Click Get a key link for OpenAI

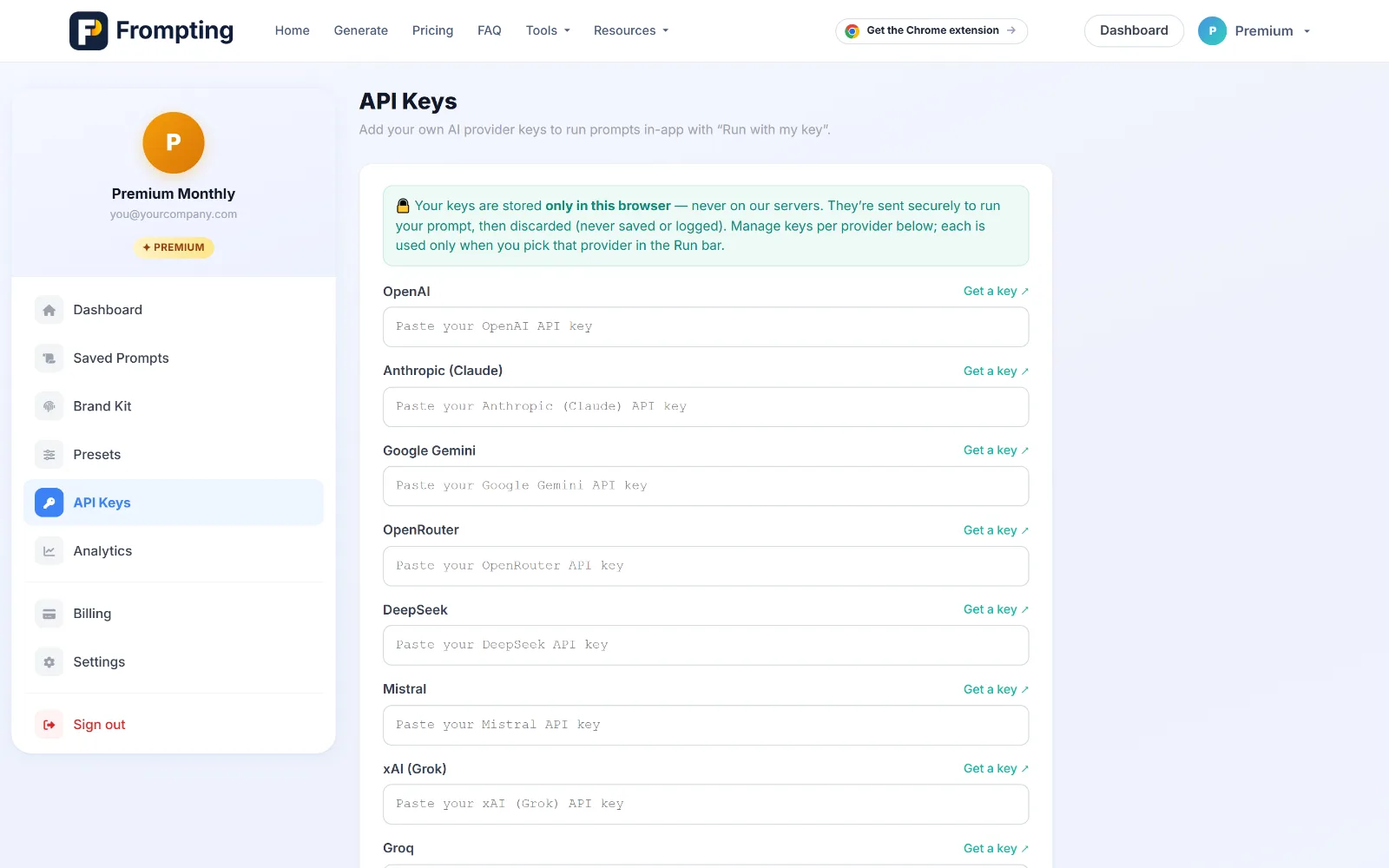[x=996, y=292]
